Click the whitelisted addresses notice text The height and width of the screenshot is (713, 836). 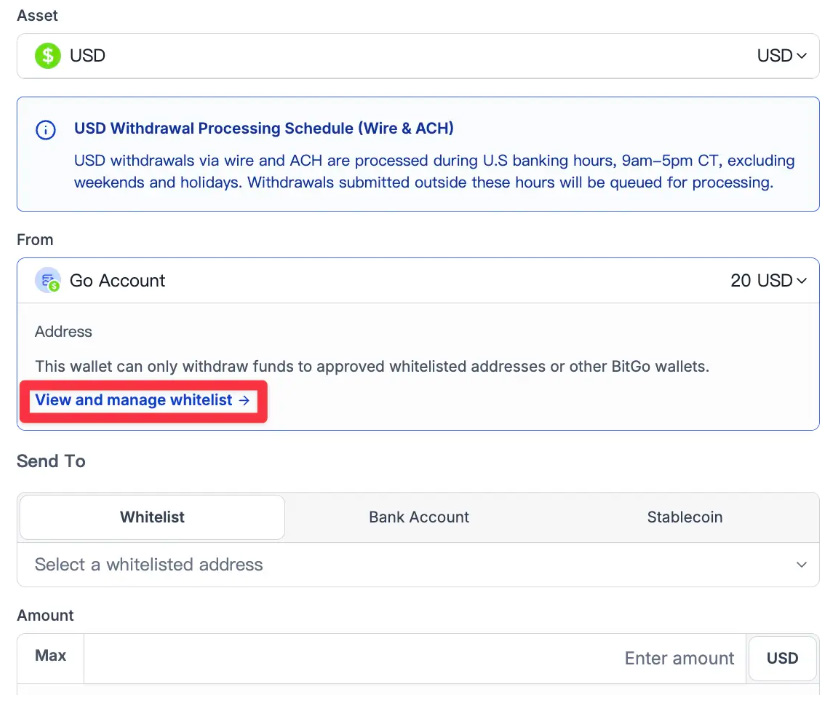(371, 366)
